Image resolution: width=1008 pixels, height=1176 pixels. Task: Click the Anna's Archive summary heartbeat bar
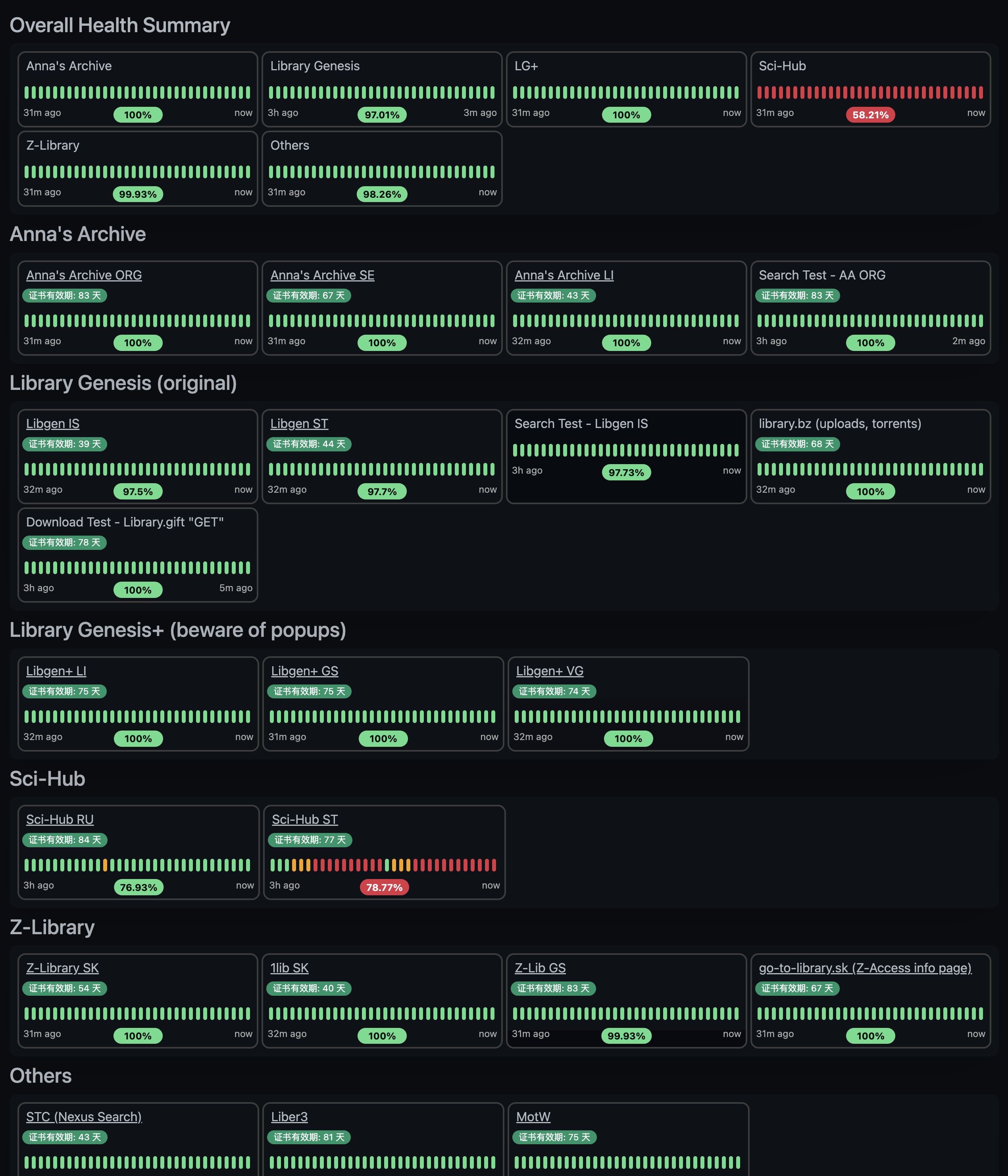click(x=137, y=93)
